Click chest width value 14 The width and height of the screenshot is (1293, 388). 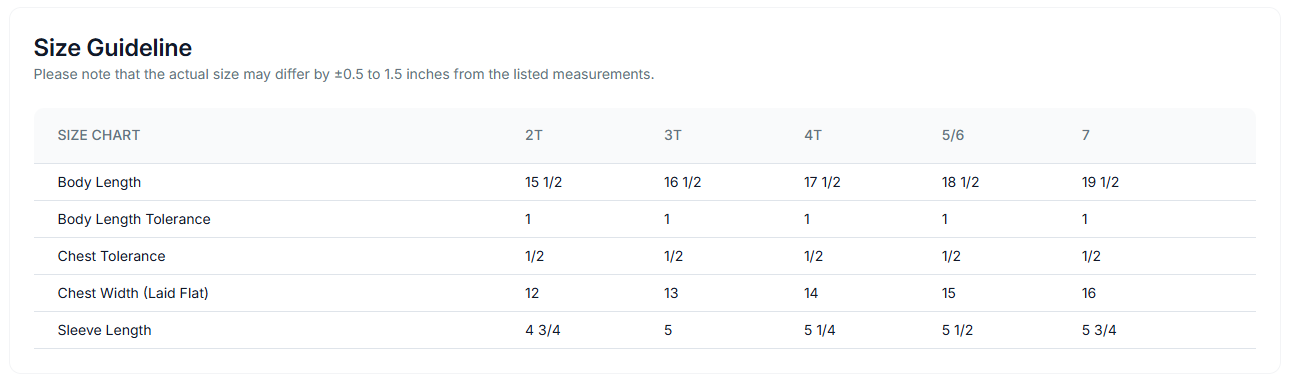pos(812,293)
